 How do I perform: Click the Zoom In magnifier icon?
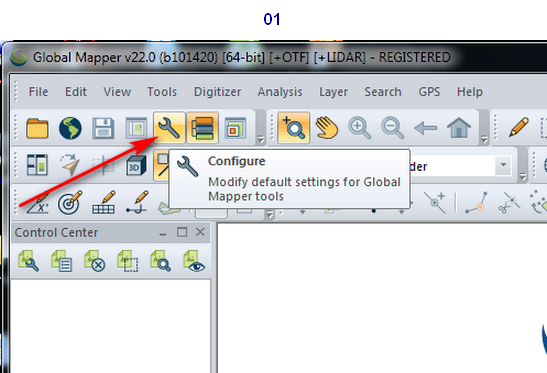tap(360, 128)
